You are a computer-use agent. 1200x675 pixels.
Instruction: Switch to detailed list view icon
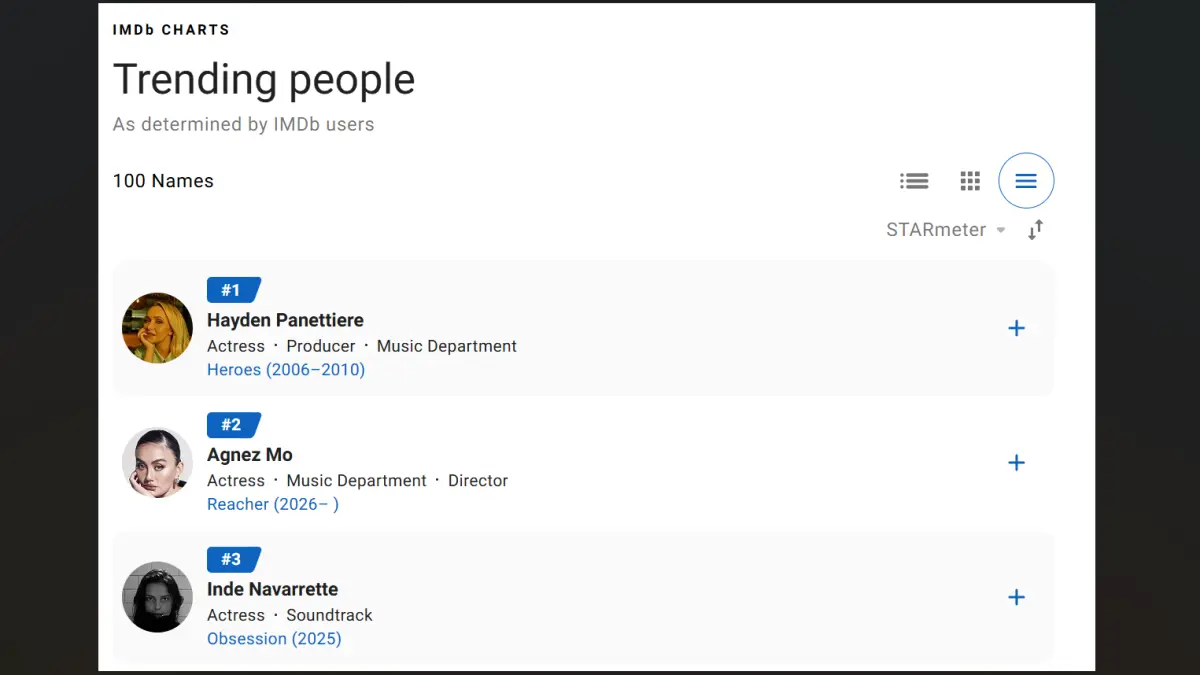(x=914, y=181)
